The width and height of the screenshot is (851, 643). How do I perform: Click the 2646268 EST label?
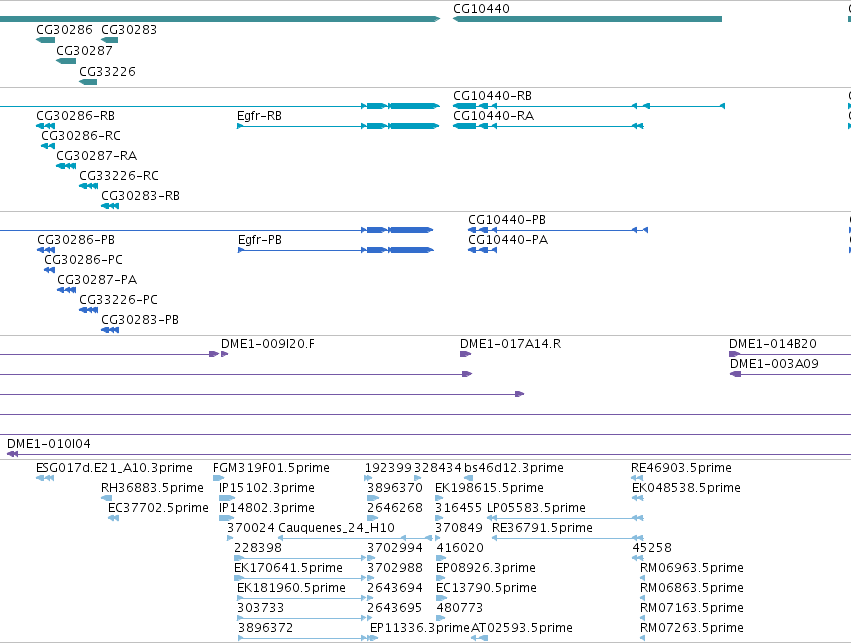[x=395, y=508]
